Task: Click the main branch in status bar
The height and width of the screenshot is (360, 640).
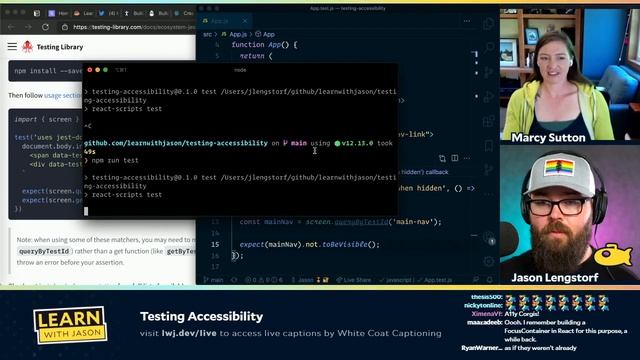Action: [213, 280]
